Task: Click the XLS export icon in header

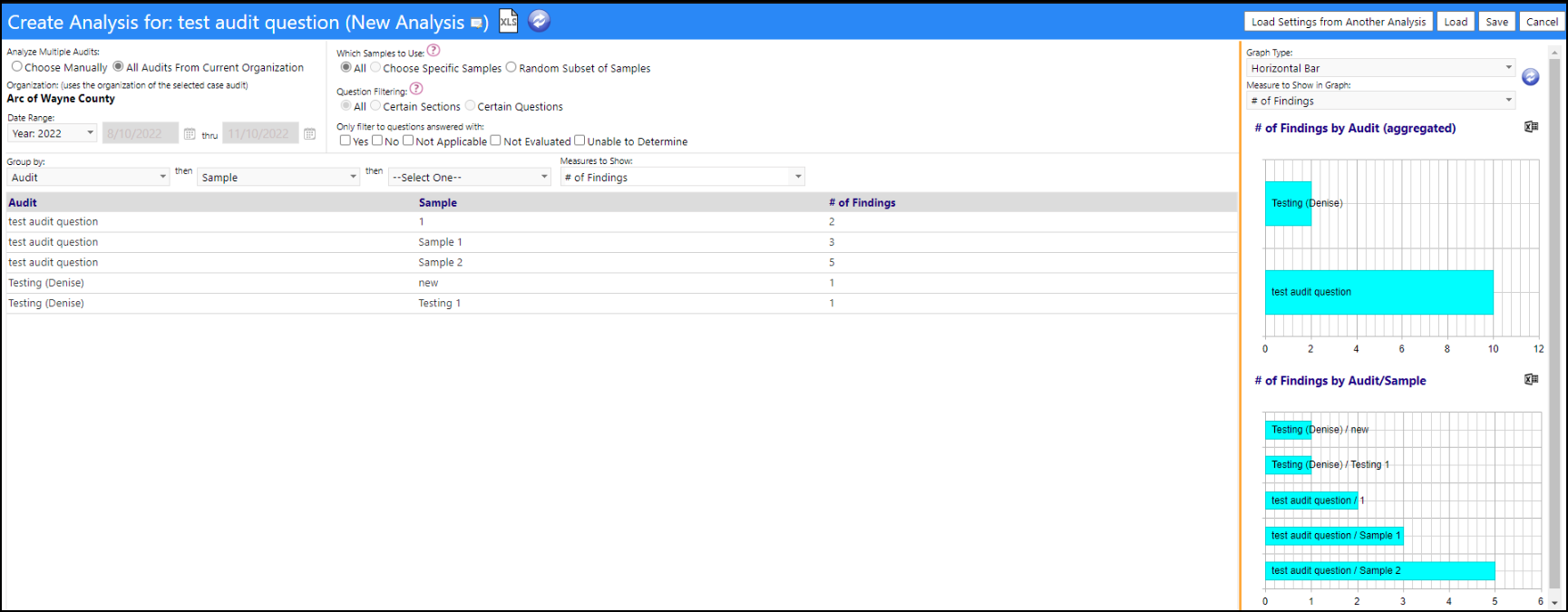Action: coord(508,21)
